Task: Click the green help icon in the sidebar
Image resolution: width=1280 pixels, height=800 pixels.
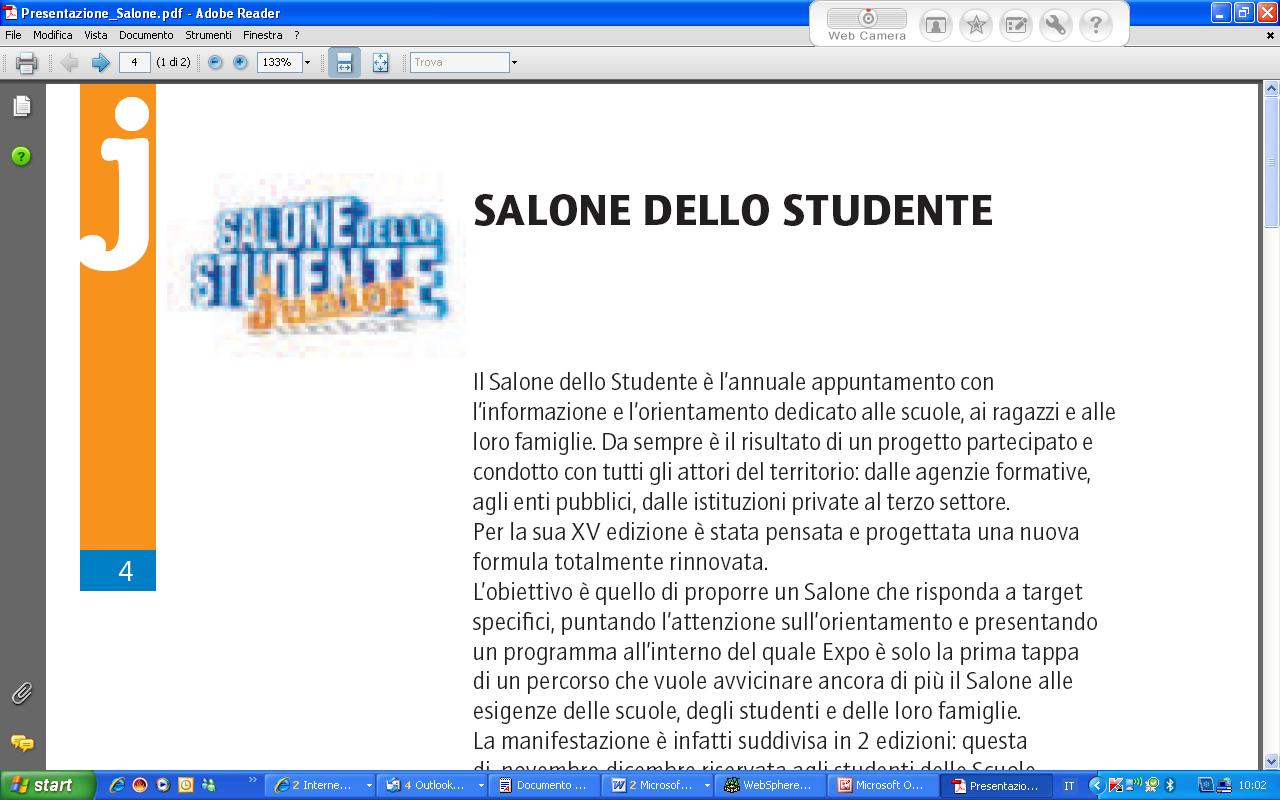Action: point(21,156)
